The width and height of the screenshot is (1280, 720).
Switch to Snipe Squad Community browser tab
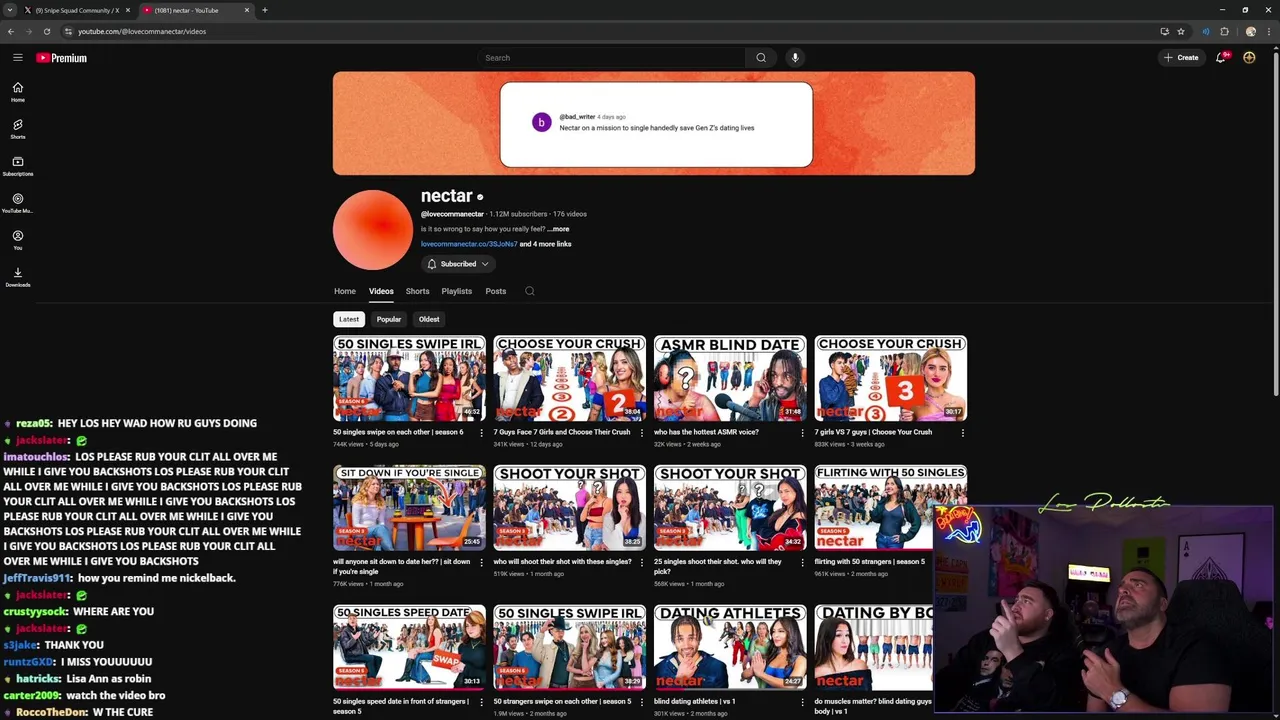click(76, 10)
